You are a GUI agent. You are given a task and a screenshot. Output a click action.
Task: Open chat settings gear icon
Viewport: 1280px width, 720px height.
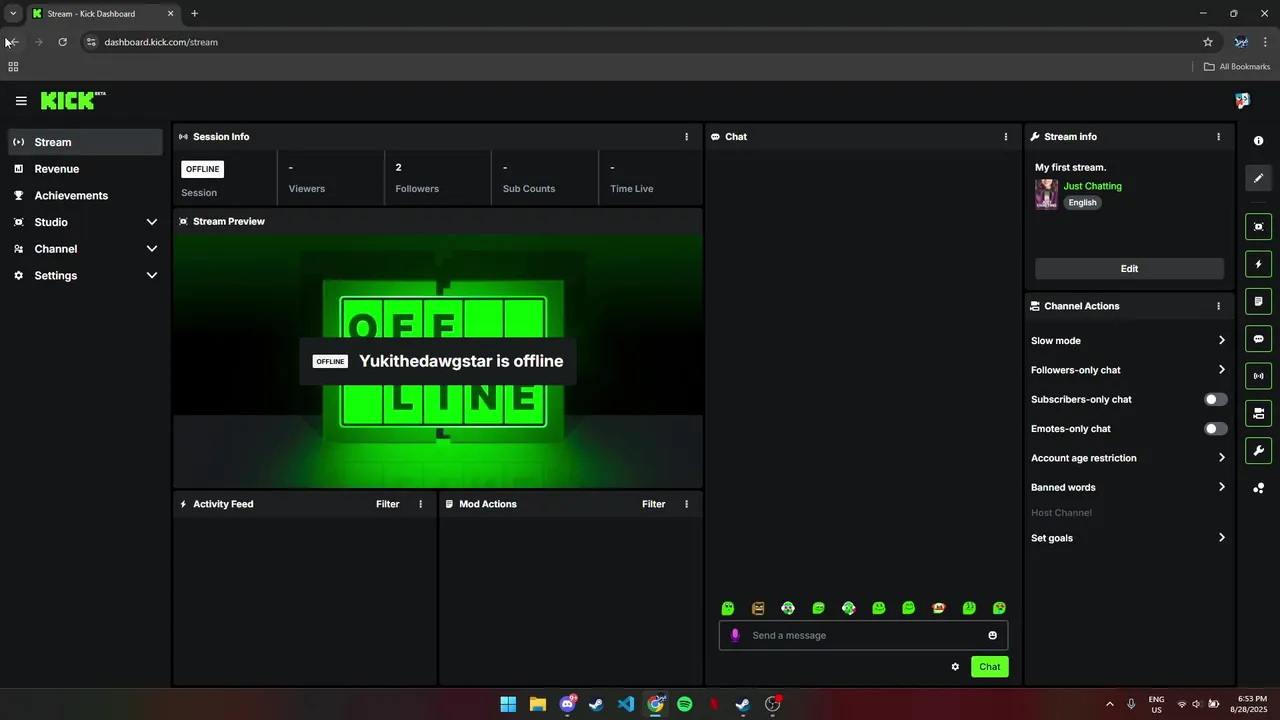(x=955, y=667)
